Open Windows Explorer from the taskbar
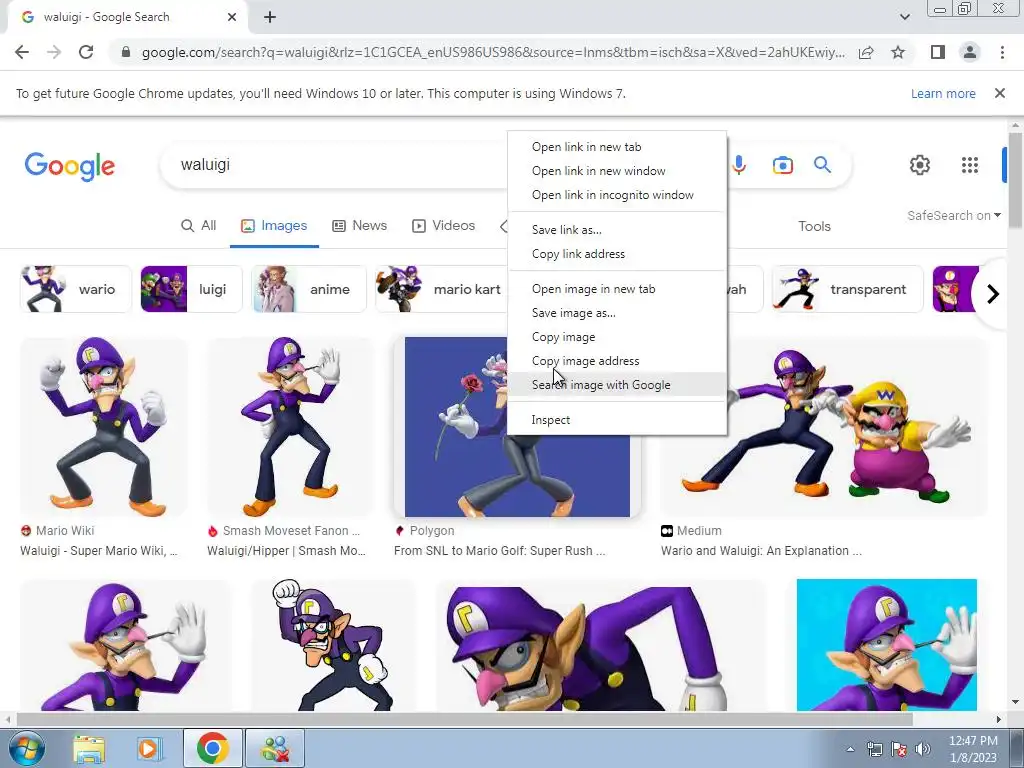 click(x=89, y=748)
